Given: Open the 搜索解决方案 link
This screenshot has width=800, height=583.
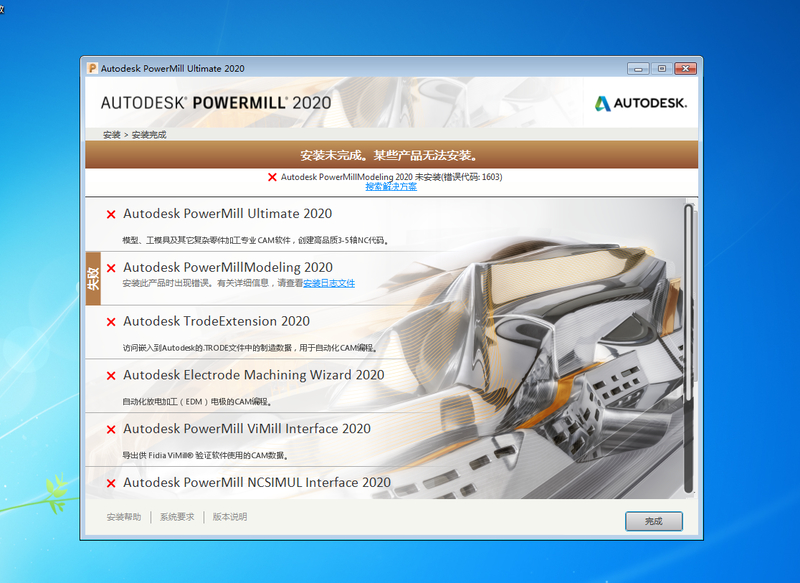Looking at the screenshot, I should coord(391,187).
